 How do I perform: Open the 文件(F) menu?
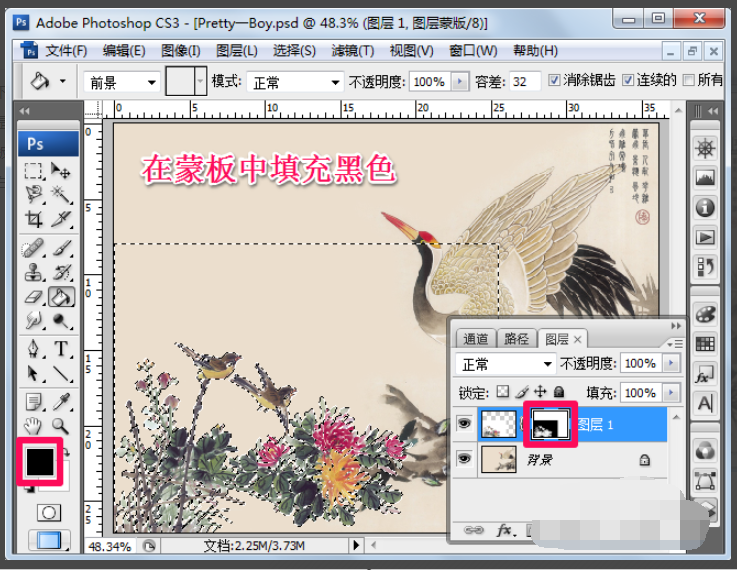click(x=66, y=51)
